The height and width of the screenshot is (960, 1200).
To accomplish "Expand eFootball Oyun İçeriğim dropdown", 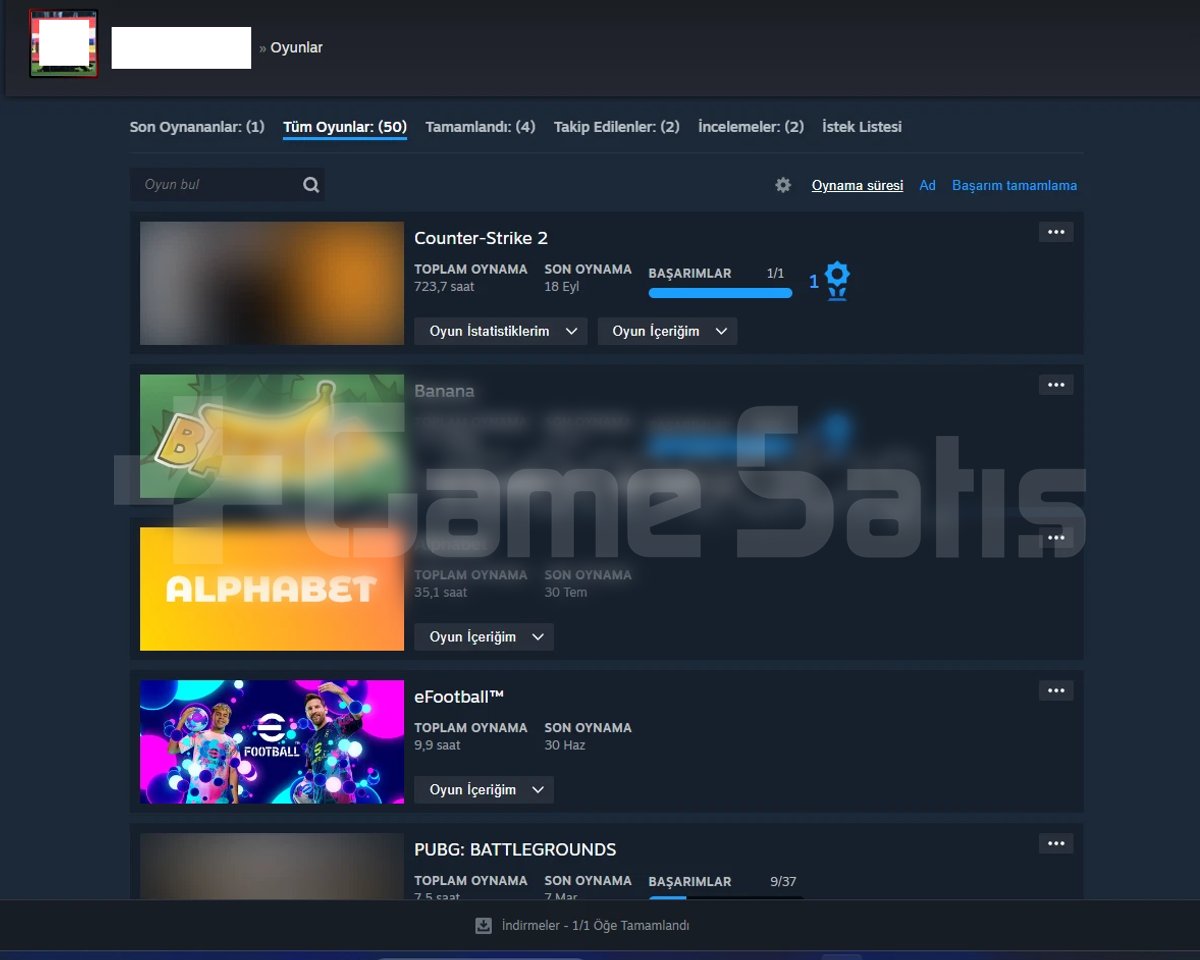I will [x=484, y=790].
